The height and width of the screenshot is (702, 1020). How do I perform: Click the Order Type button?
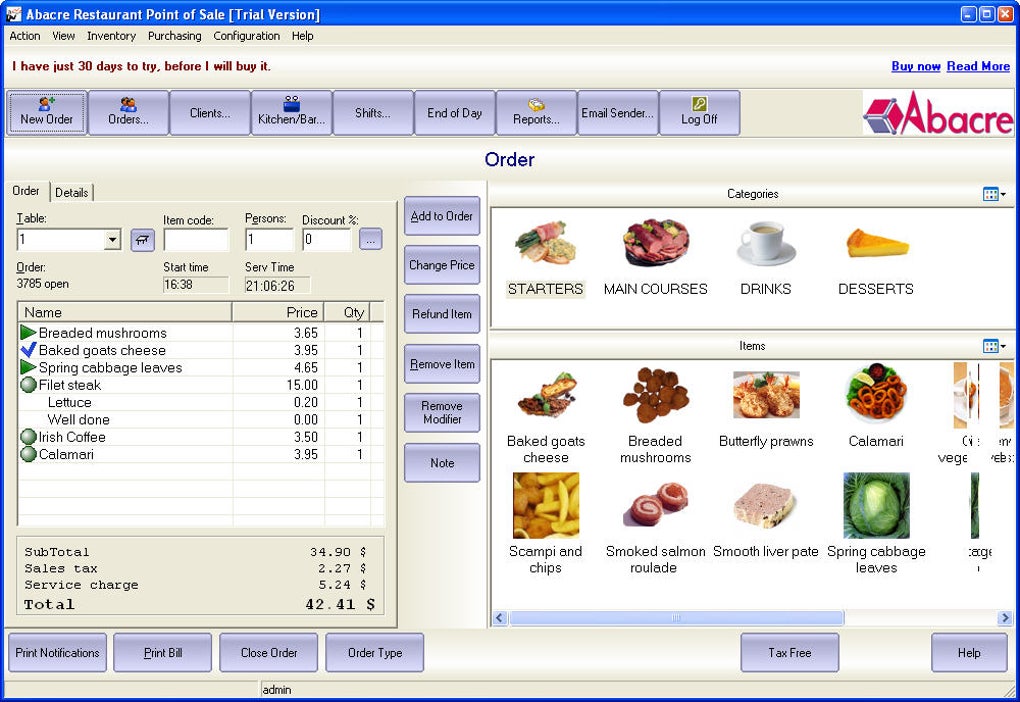[x=375, y=653]
